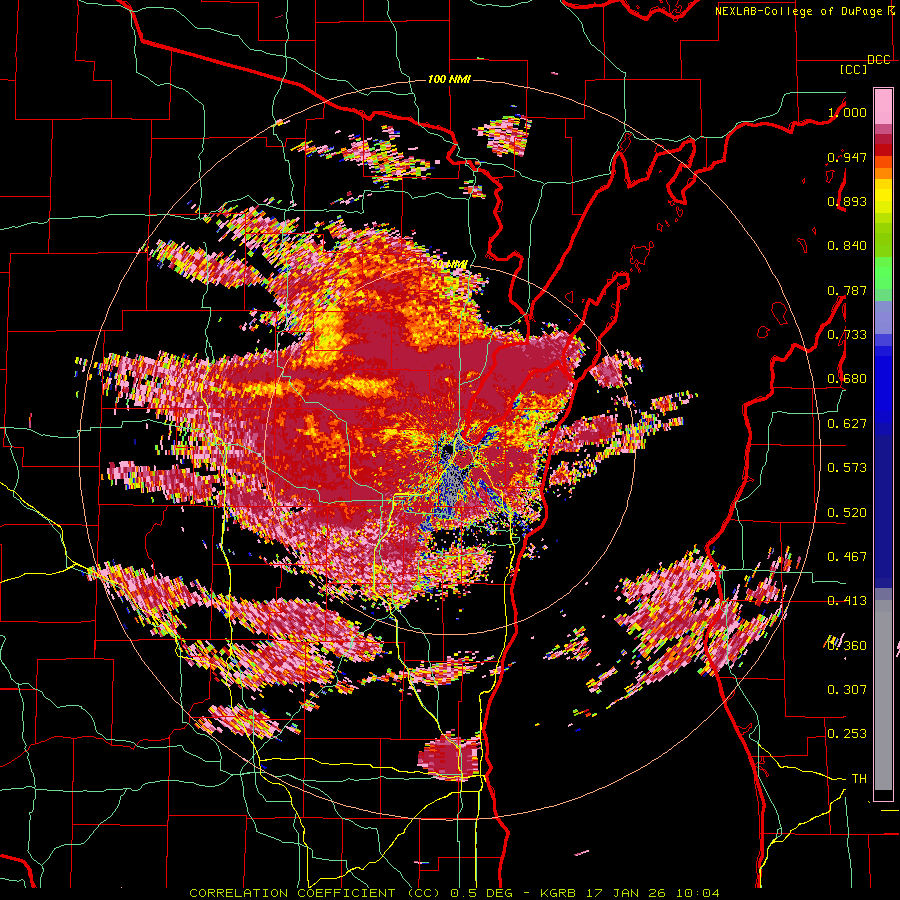Click the 0.840 legend value
The height and width of the screenshot is (900, 900).
pos(847,246)
